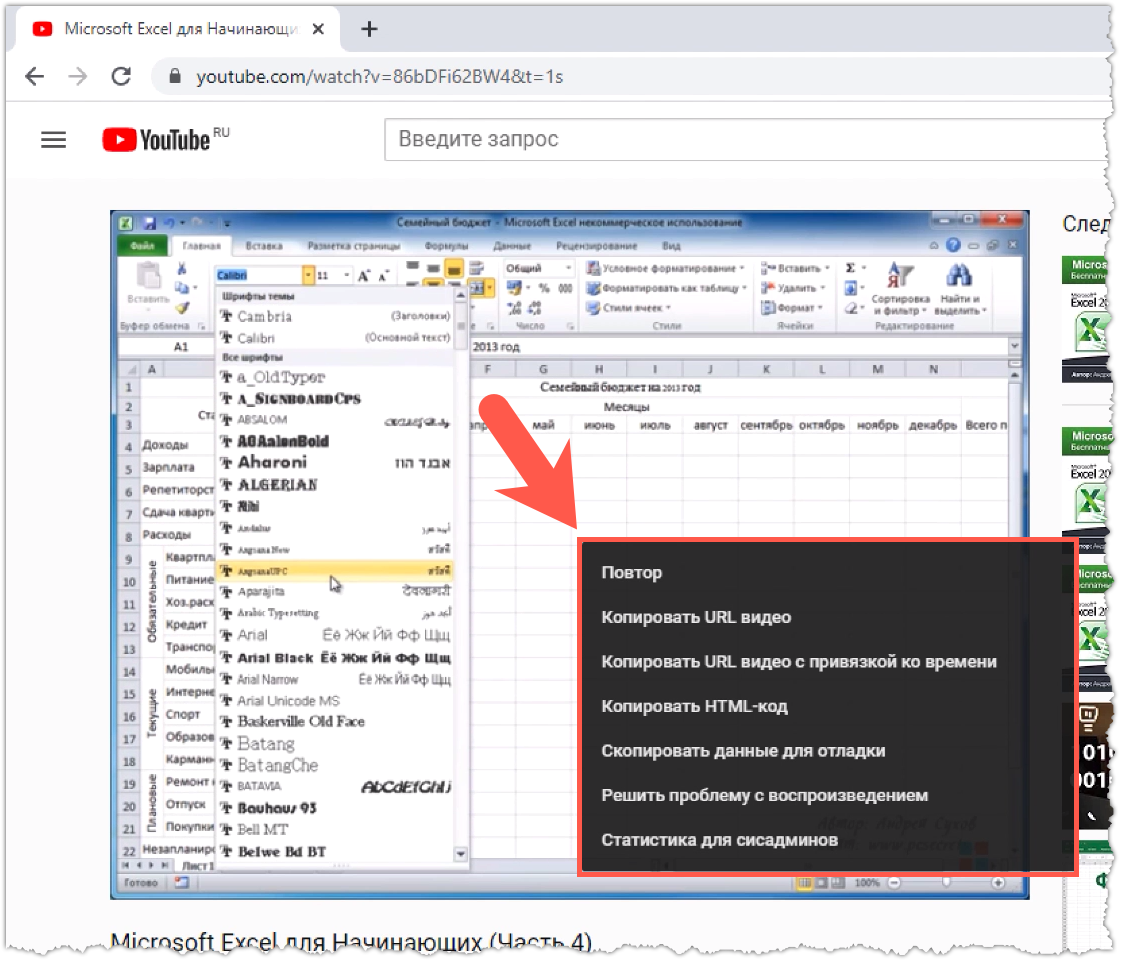
Task: Pick the Bell MT font entry
Action: point(336,829)
